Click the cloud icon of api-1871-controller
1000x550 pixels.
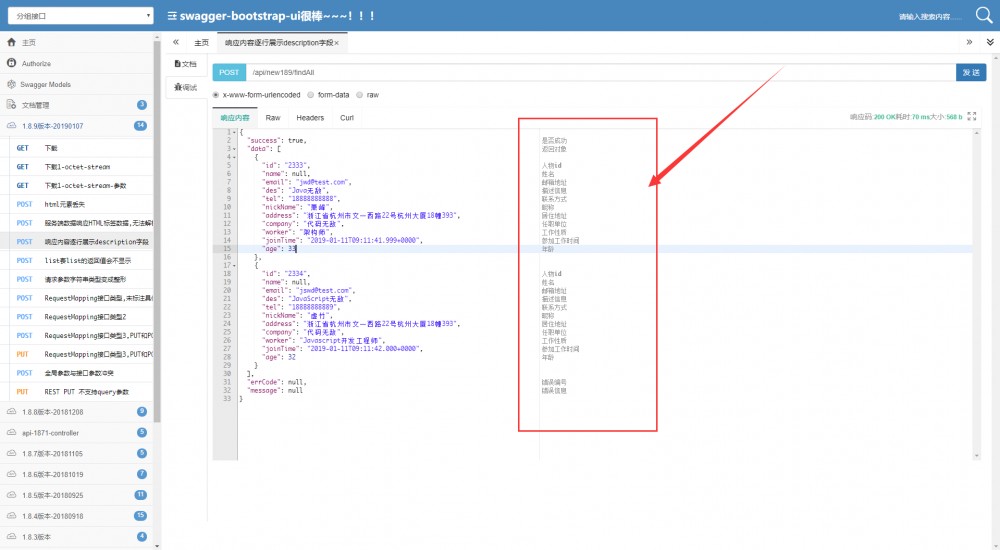pyautogui.click(x=11, y=433)
